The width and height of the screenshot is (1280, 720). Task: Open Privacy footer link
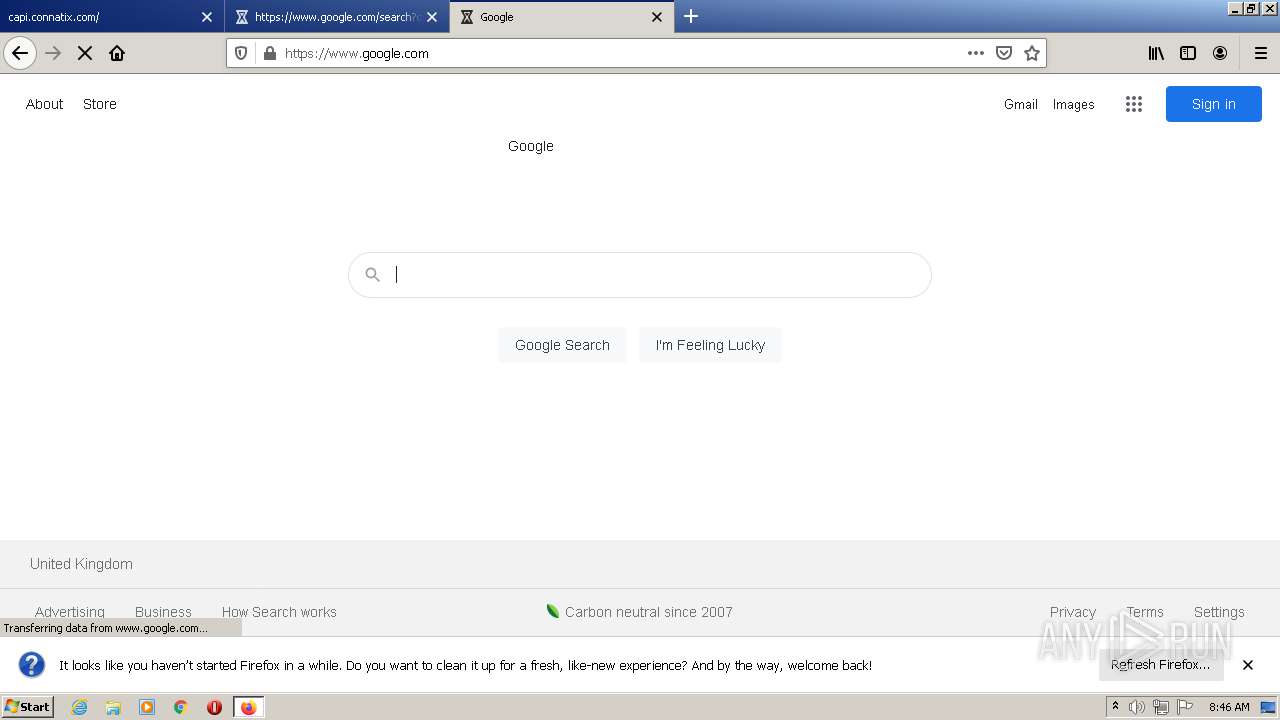1073,612
